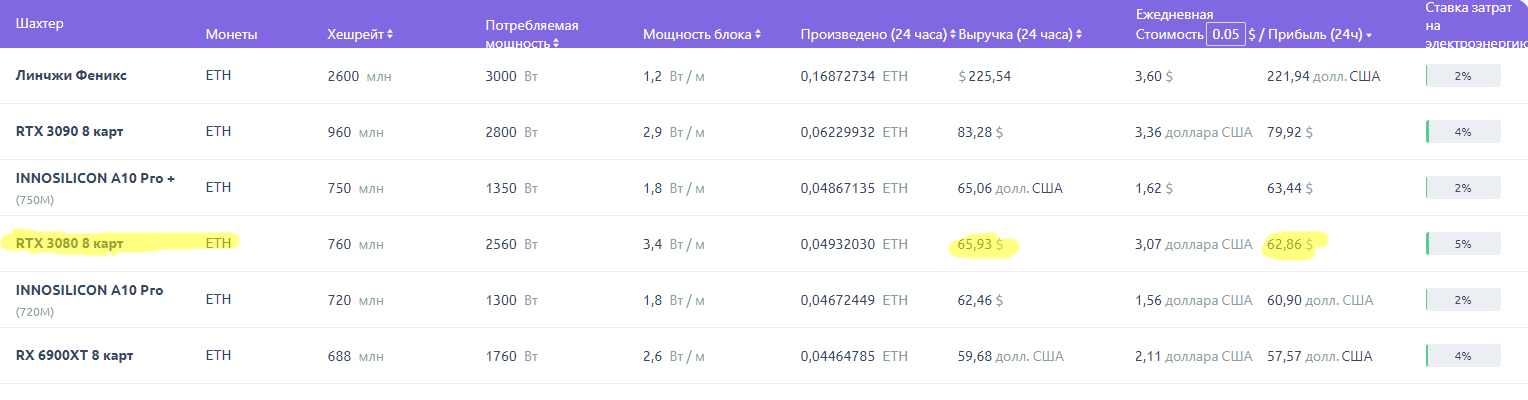Edit the electricity cost field showing 0.05
1528x400 pixels.
pyautogui.click(x=1226, y=34)
